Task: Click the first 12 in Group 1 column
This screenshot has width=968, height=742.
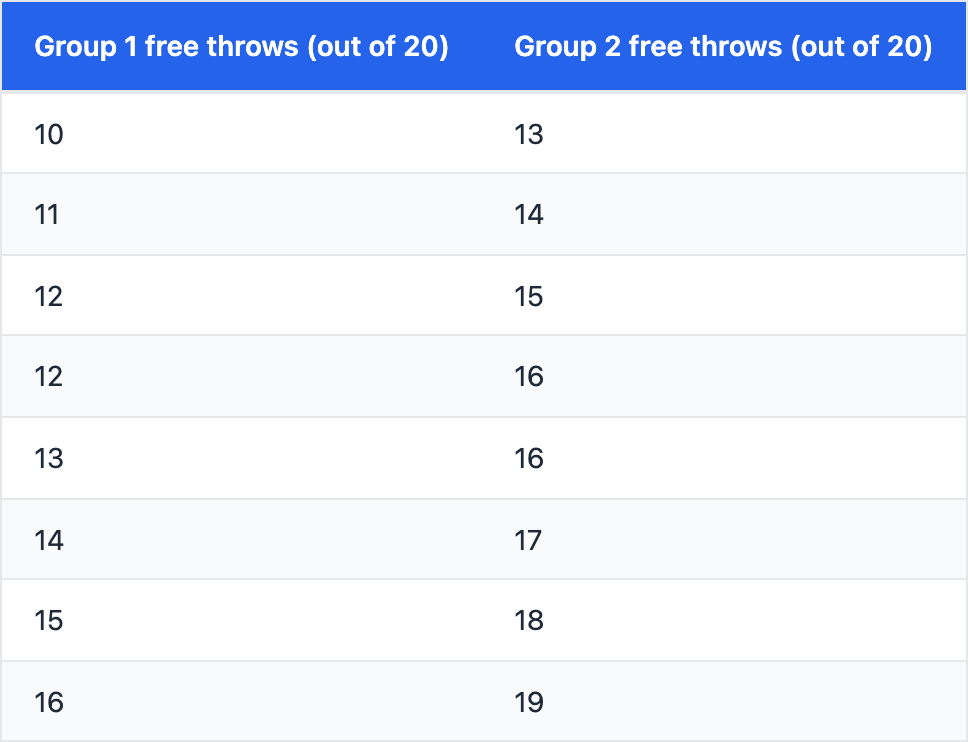Action: (49, 296)
